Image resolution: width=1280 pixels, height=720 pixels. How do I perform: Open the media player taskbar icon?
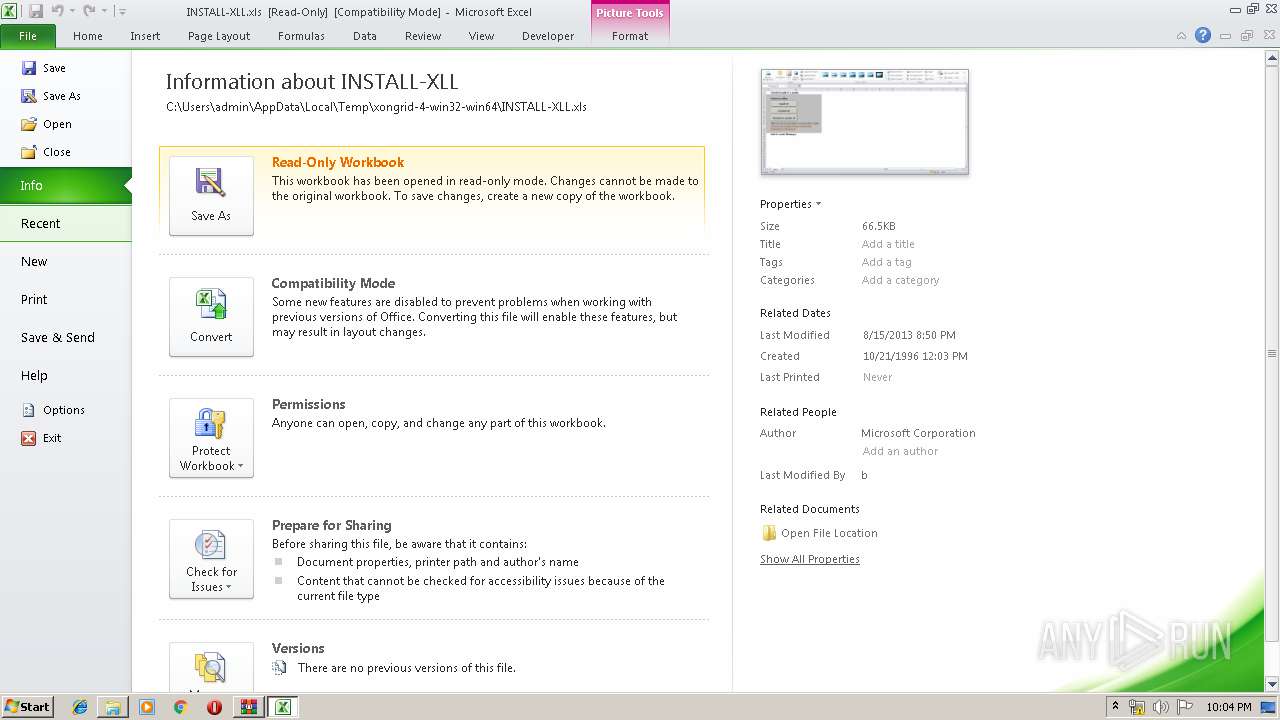(x=147, y=707)
